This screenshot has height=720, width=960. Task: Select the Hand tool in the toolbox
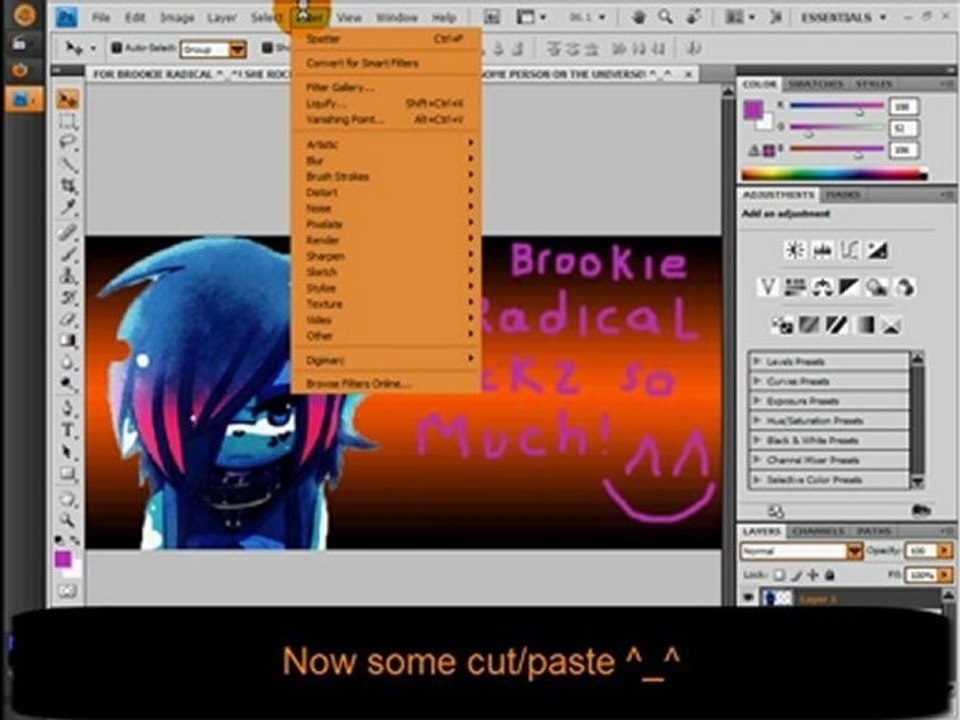tap(68, 498)
